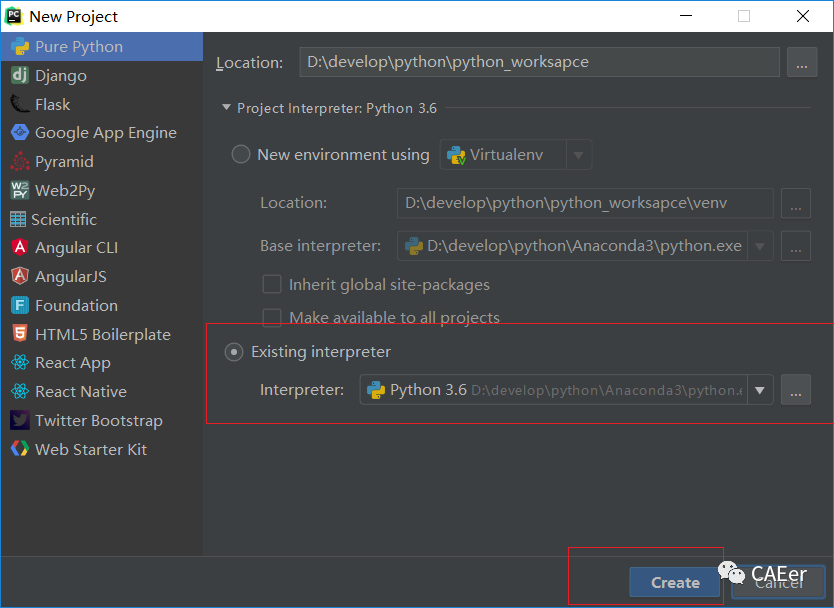
Task: Select Scientific project type
Action: pos(102,219)
